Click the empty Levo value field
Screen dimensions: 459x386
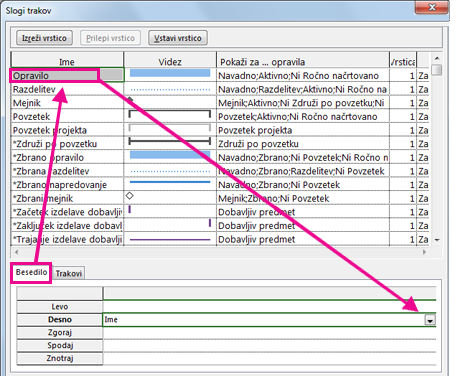[270, 307]
